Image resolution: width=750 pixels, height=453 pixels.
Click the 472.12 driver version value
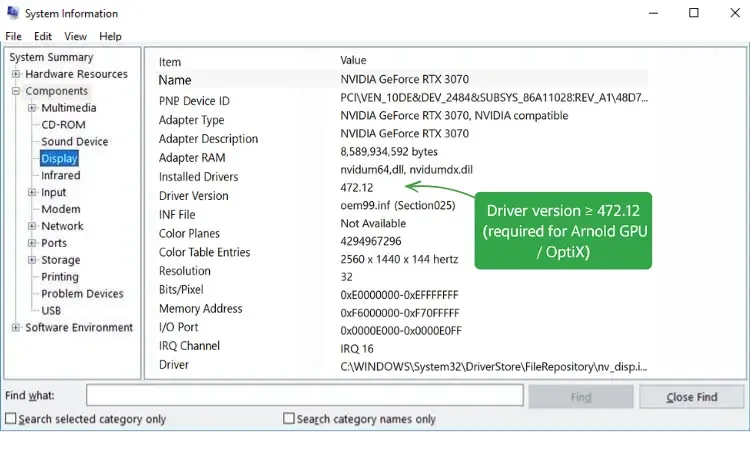(357, 188)
